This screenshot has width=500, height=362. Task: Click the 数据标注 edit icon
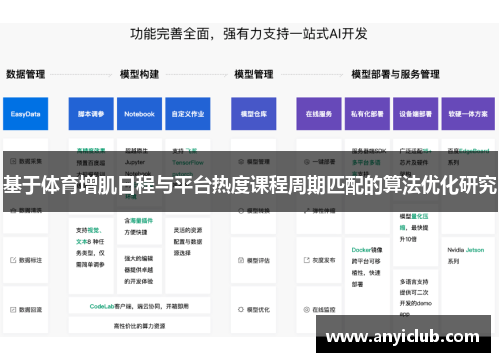pos(13,260)
